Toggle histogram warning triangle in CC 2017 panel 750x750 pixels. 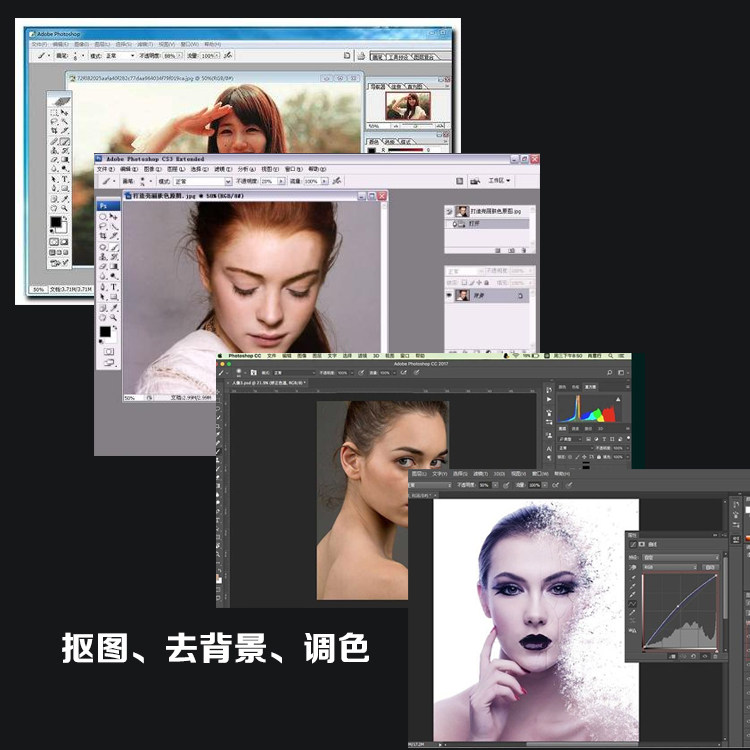(x=618, y=399)
